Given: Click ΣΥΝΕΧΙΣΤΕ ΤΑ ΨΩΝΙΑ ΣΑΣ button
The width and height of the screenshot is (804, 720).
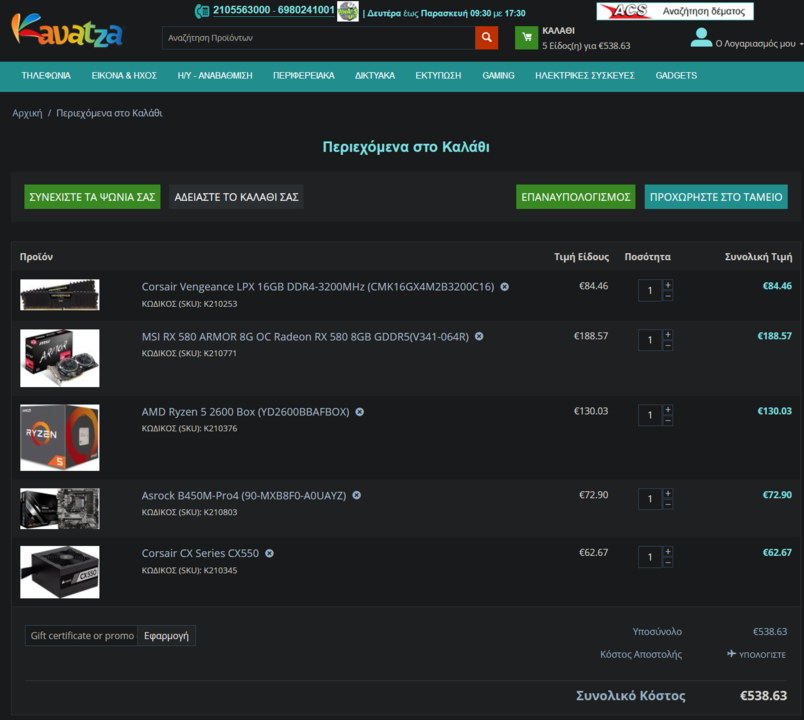Looking at the screenshot, I should [x=92, y=197].
